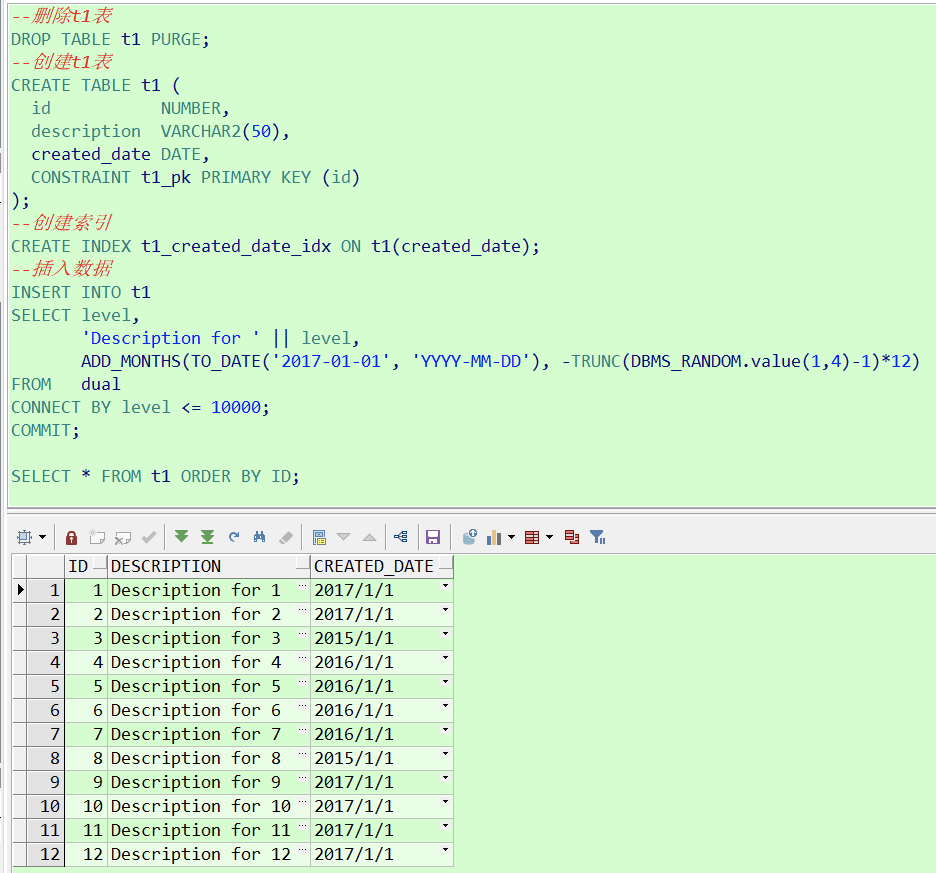Screen dimensions: 936x873
Task: Click the insert record icon
Action: [x=97, y=537]
